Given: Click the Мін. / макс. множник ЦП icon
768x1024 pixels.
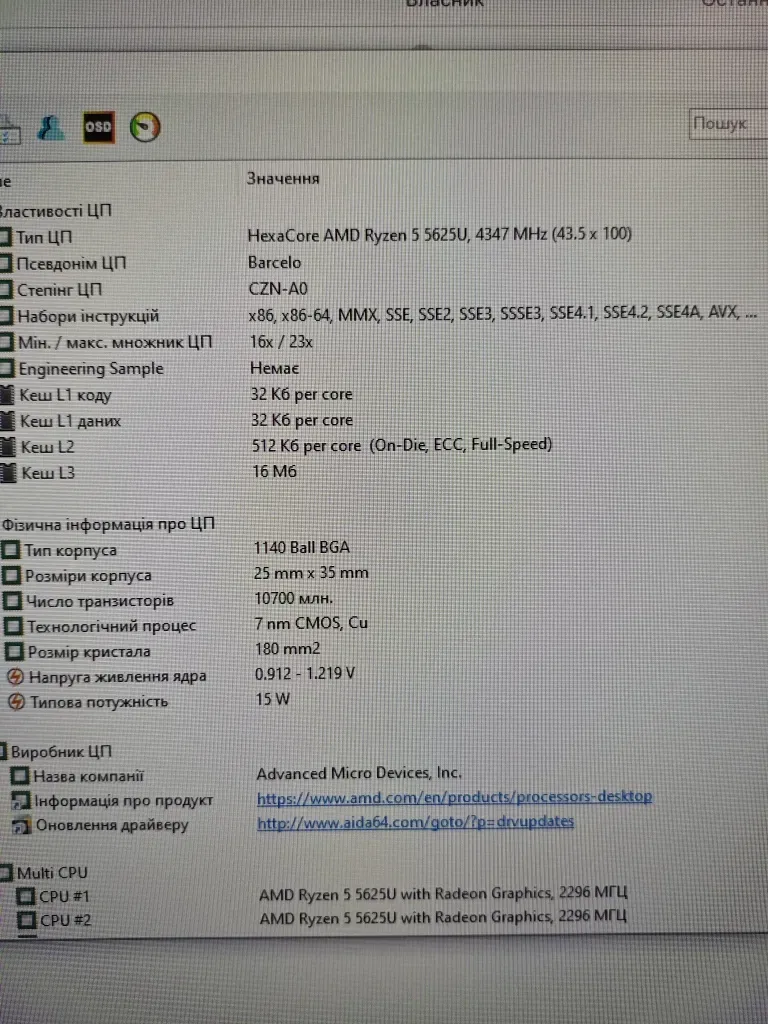Looking at the screenshot, I should (x=6, y=342).
